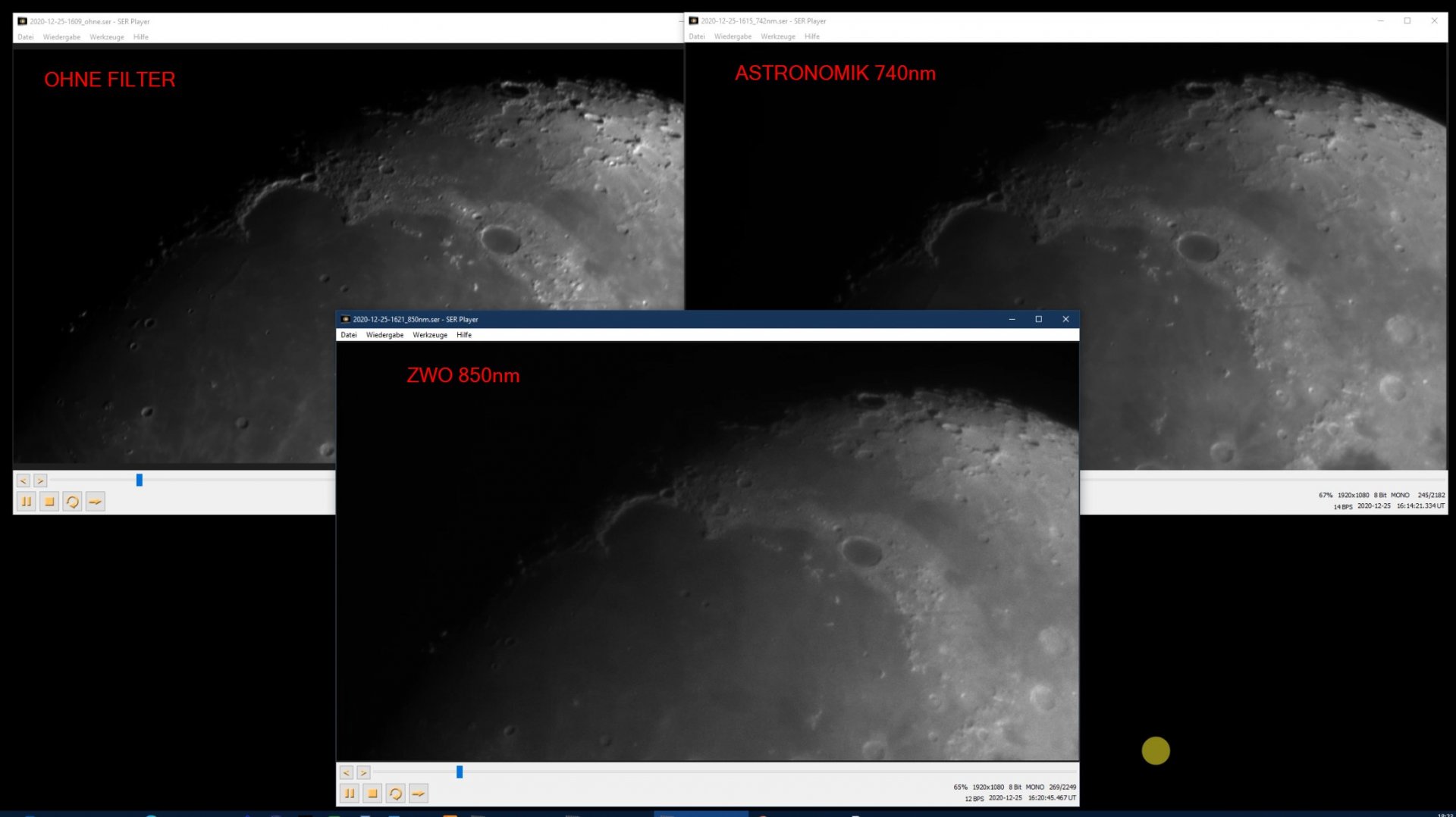
Task: Maximize the 742nm.ser SER Player window
Action: (x=1407, y=20)
